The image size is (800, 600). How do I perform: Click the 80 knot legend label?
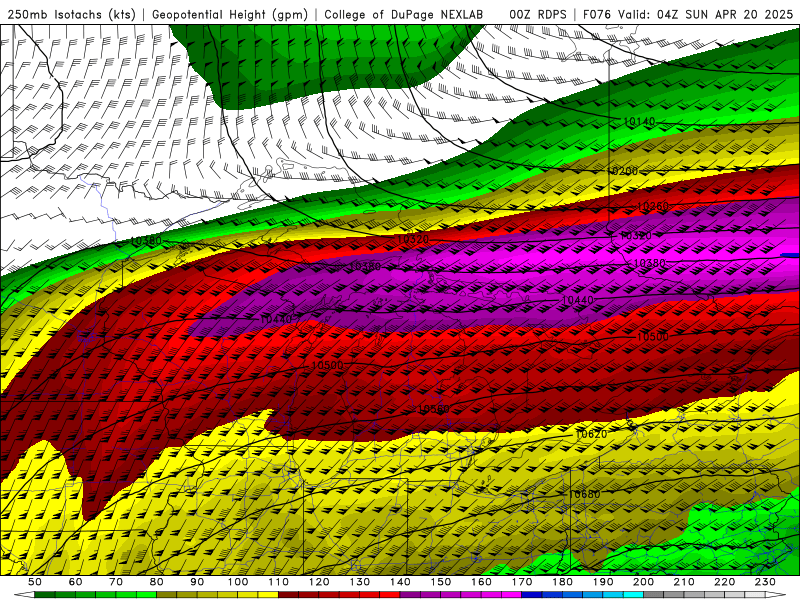pos(157,582)
